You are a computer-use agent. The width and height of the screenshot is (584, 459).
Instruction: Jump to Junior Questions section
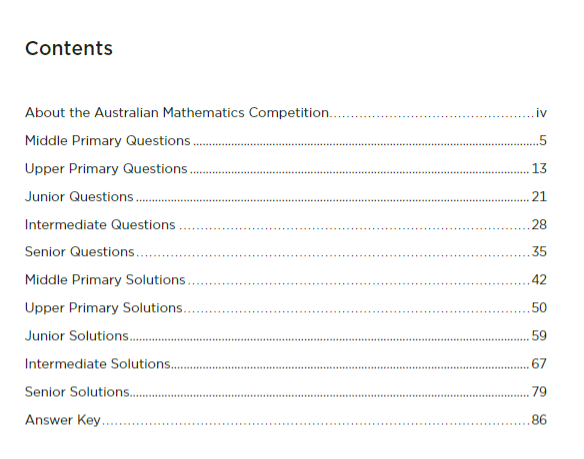coord(286,196)
